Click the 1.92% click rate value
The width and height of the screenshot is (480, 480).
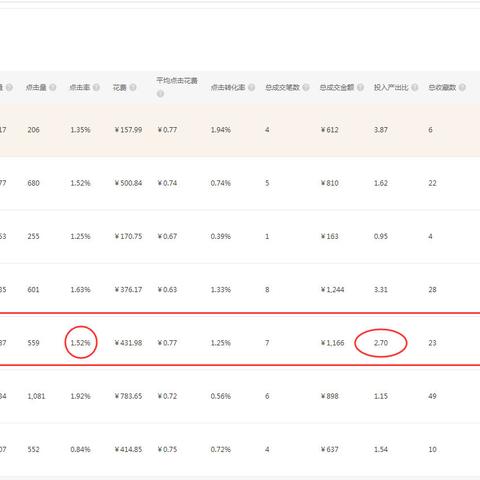coord(80,396)
